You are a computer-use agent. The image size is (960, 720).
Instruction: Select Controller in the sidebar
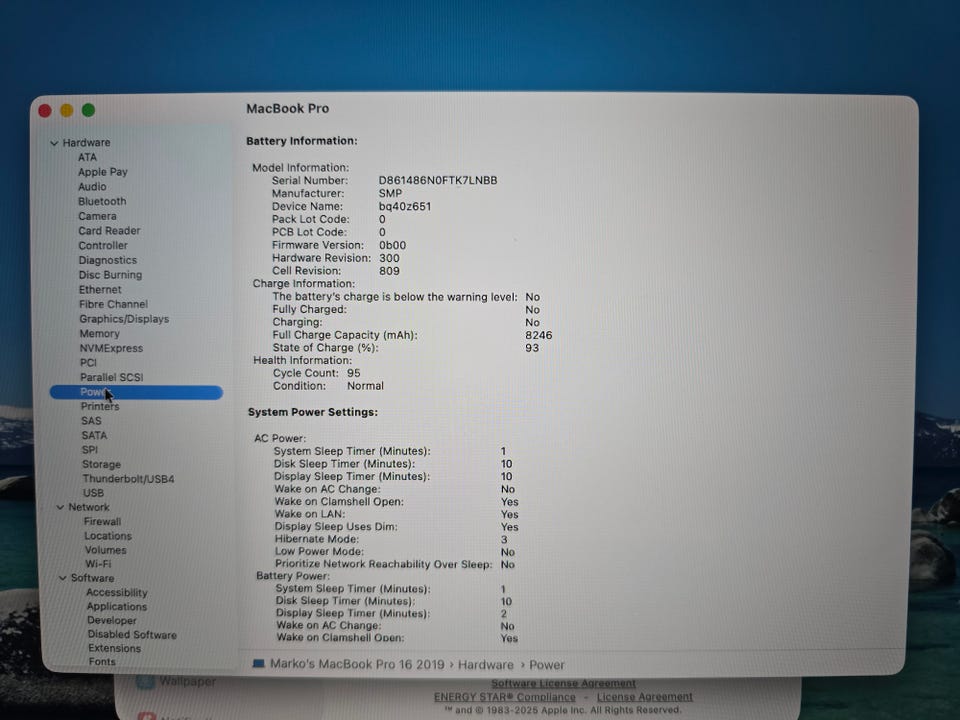pyautogui.click(x=103, y=246)
